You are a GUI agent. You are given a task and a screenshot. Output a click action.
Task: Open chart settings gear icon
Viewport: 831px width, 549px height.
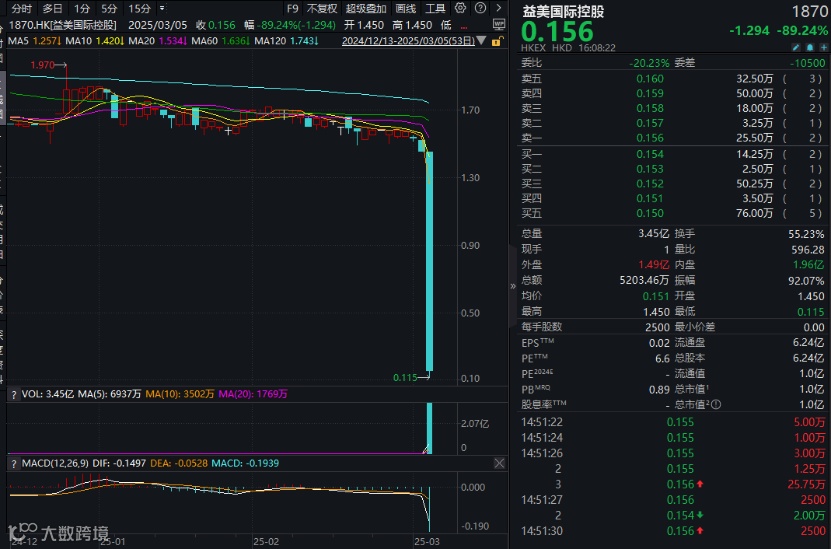(460, 8)
